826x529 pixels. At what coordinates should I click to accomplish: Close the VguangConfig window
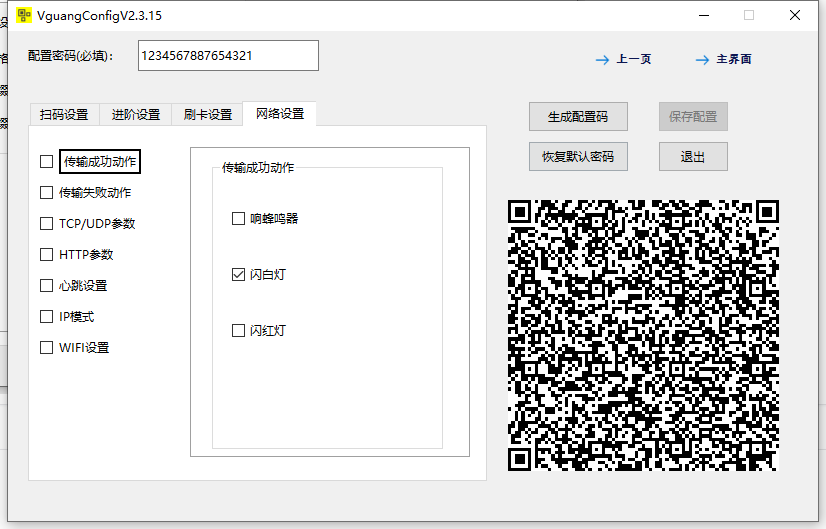795,15
